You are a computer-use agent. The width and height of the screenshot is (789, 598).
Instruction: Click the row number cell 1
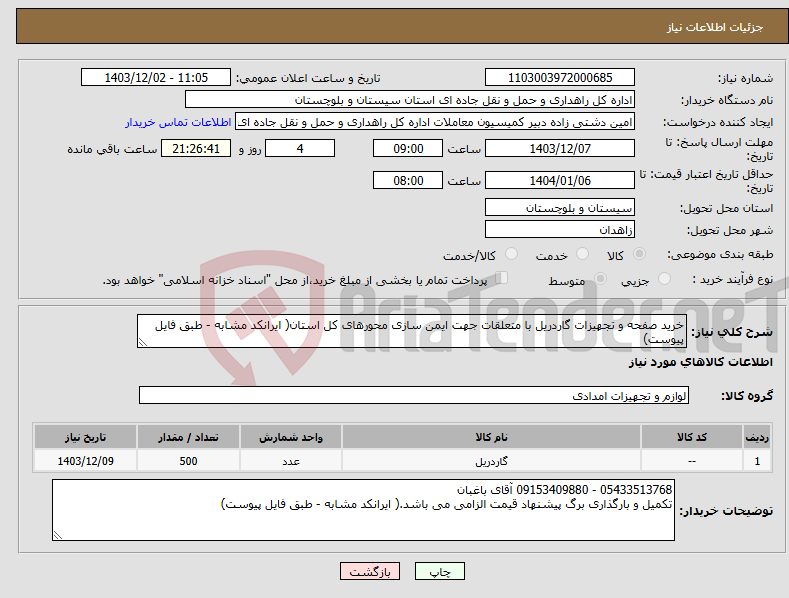coord(757,461)
